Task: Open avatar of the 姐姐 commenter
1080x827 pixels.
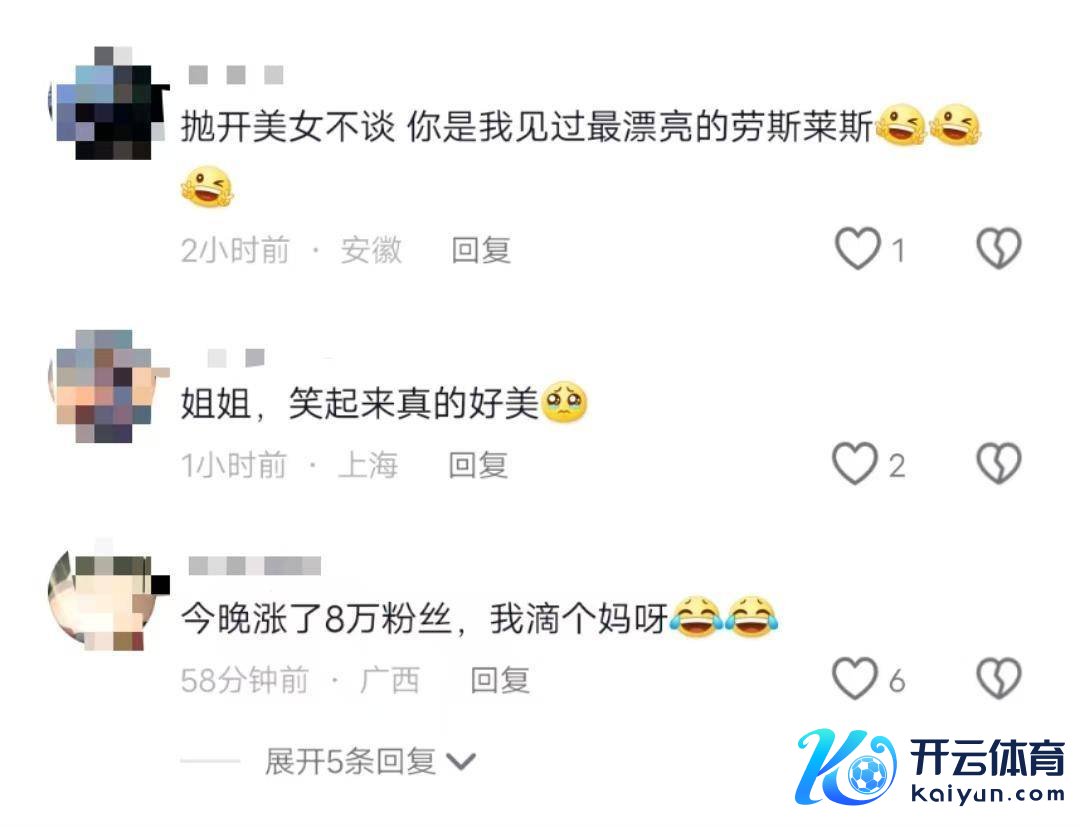Action: pyautogui.click(x=109, y=386)
